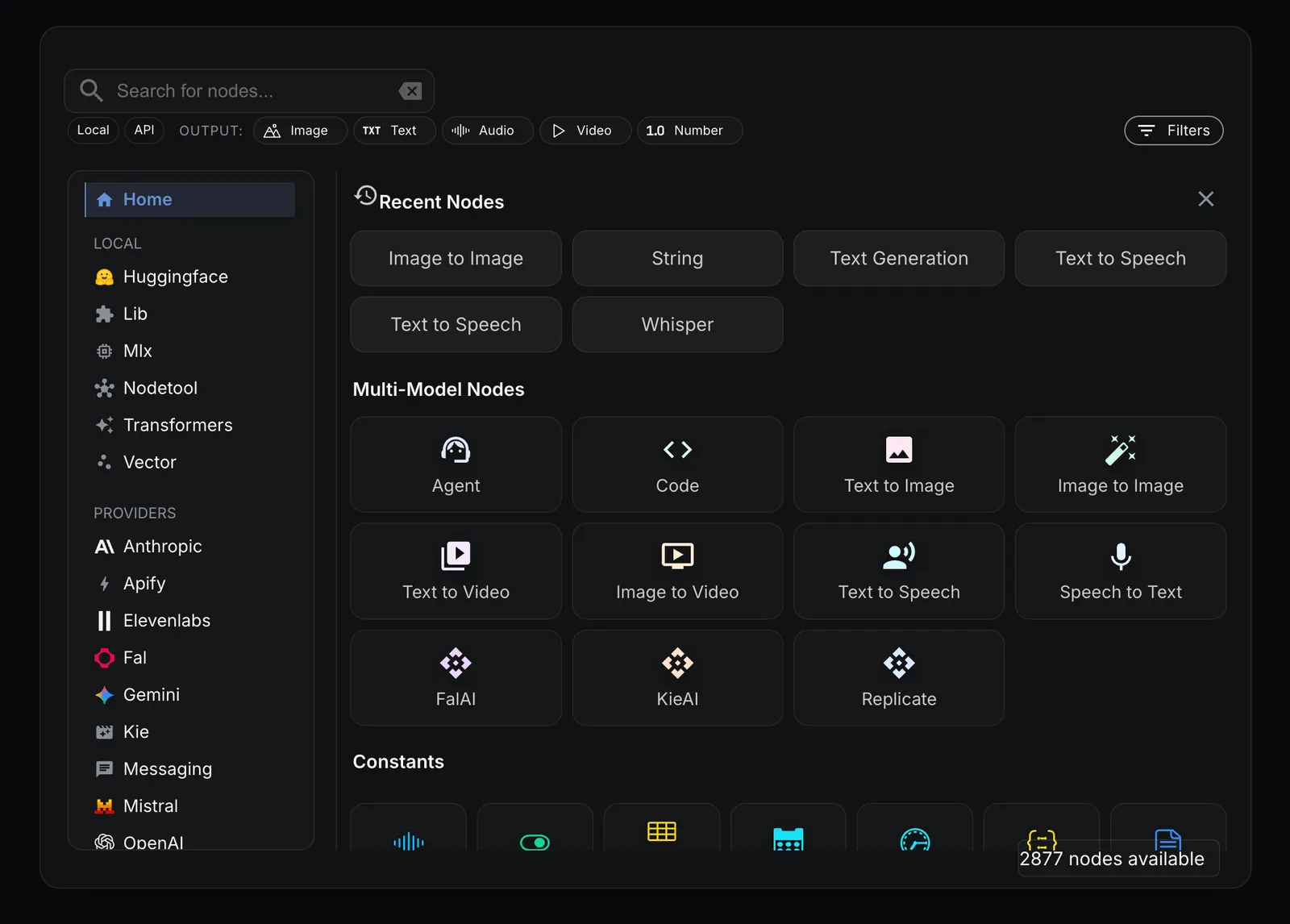Add recent Whisper node

click(677, 324)
